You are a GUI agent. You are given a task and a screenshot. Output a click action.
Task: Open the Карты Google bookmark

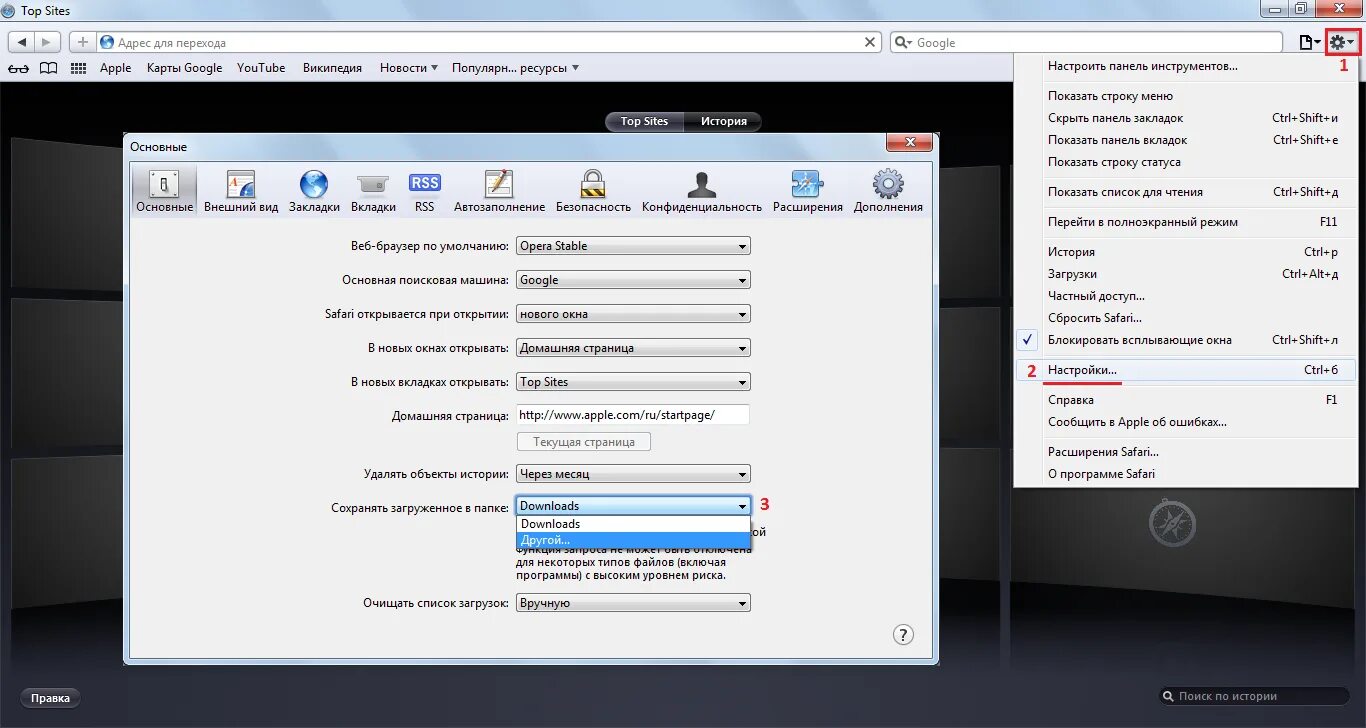[184, 68]
